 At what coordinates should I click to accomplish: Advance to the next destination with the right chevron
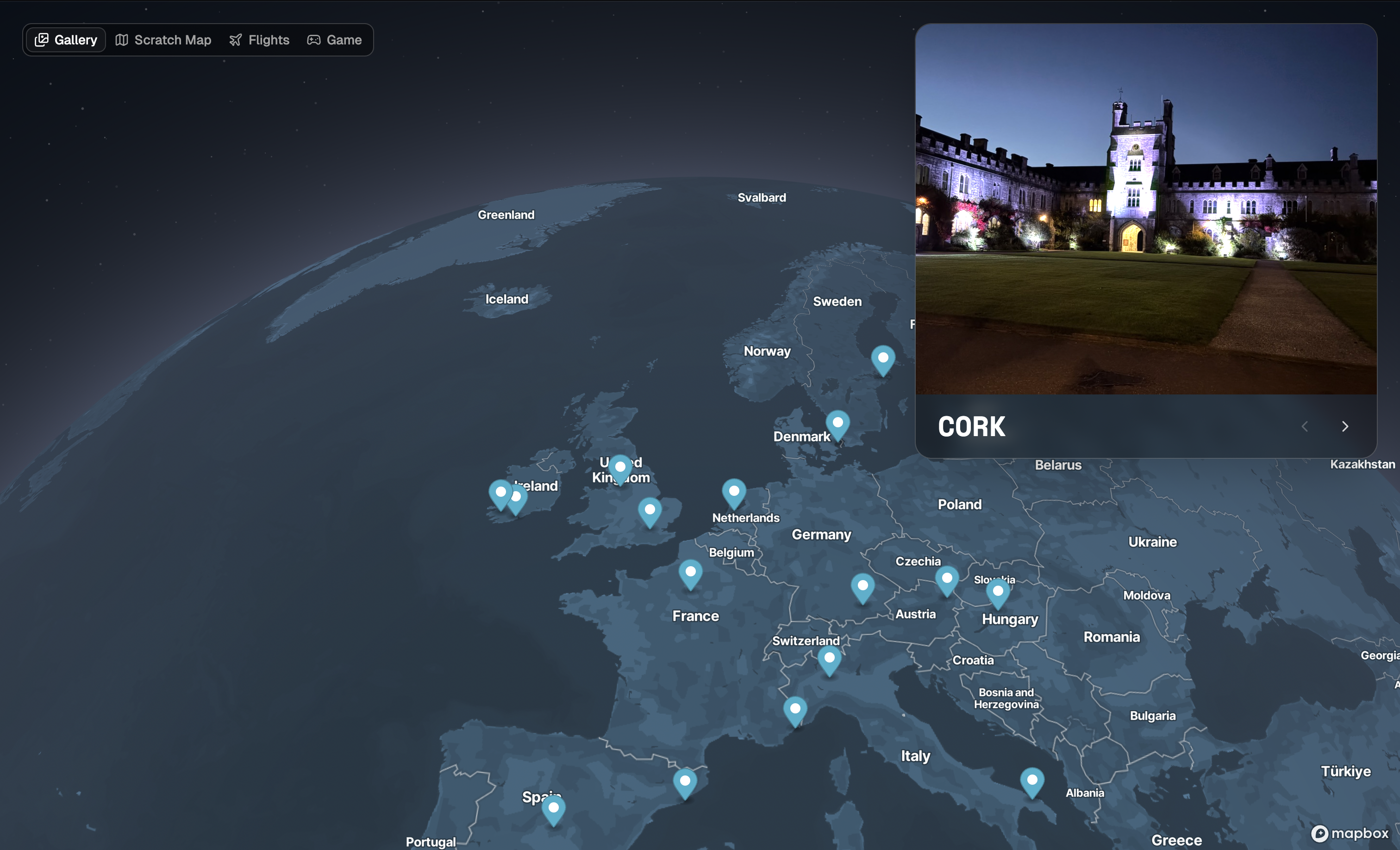(1345, 426)
